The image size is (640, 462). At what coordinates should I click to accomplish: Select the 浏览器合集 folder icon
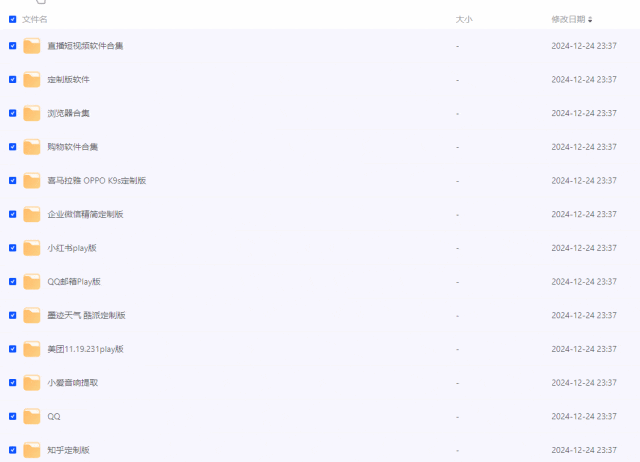(x=31, y=113)
